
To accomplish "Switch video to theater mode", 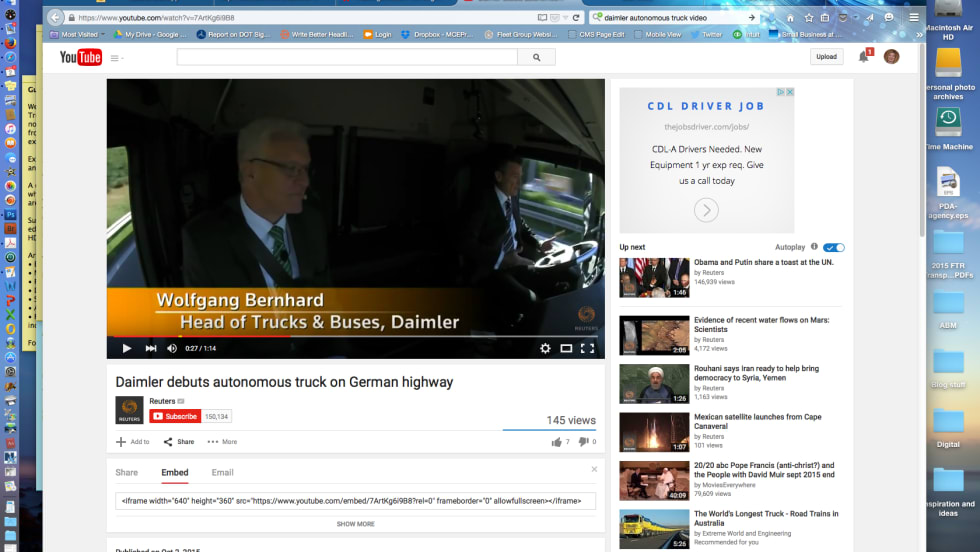I will click(x=566, y=348).
